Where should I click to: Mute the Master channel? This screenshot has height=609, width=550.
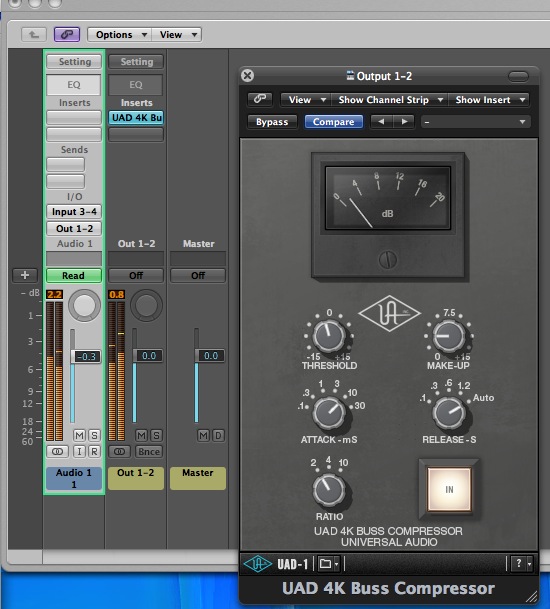pyautogui.click(x=204, y=435)
